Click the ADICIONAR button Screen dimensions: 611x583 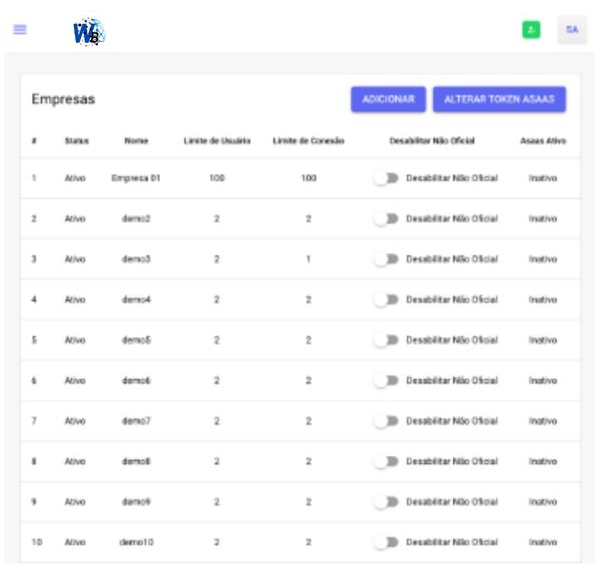tap(388, 99)
